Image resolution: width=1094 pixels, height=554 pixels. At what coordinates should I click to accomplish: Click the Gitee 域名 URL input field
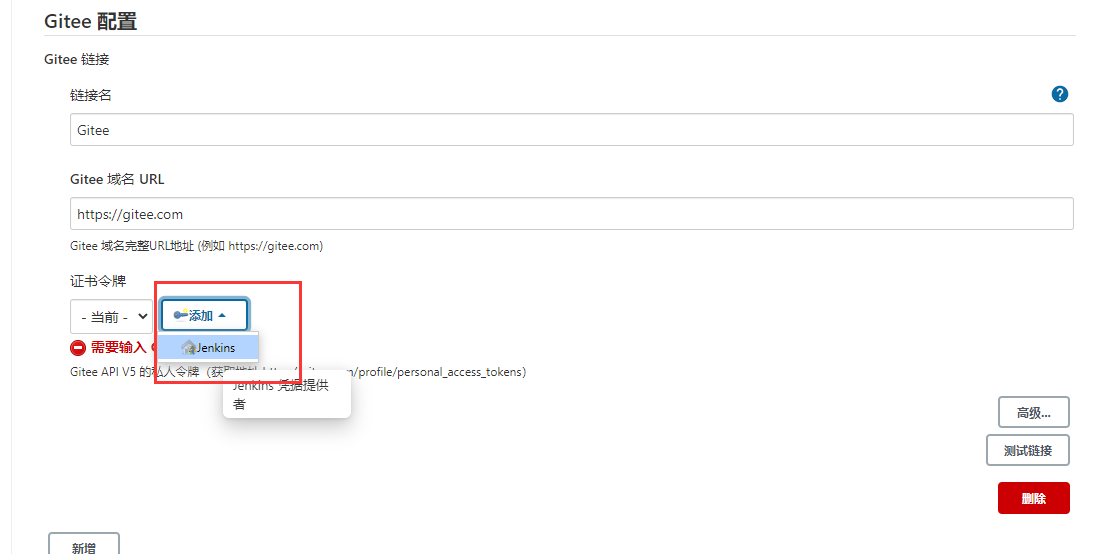coord(571,214)
